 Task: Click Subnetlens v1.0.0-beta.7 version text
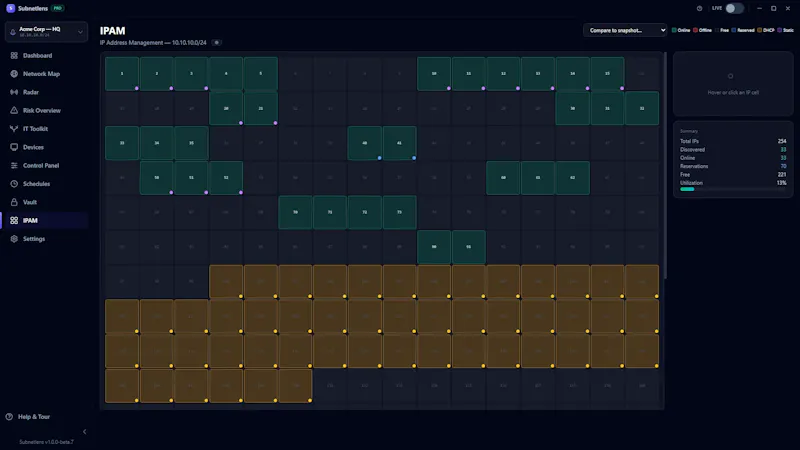tap(46, 442)
